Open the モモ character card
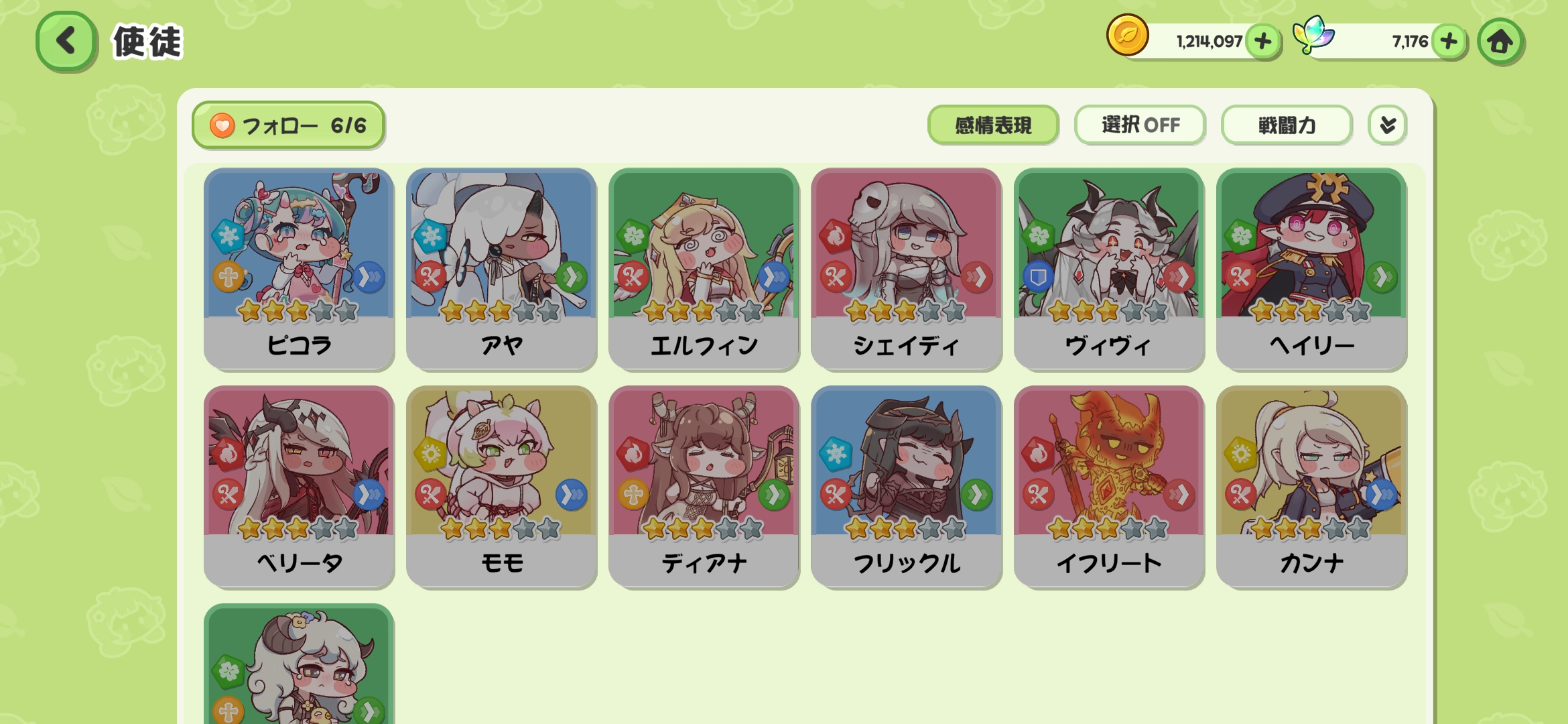 click(501, 487)
